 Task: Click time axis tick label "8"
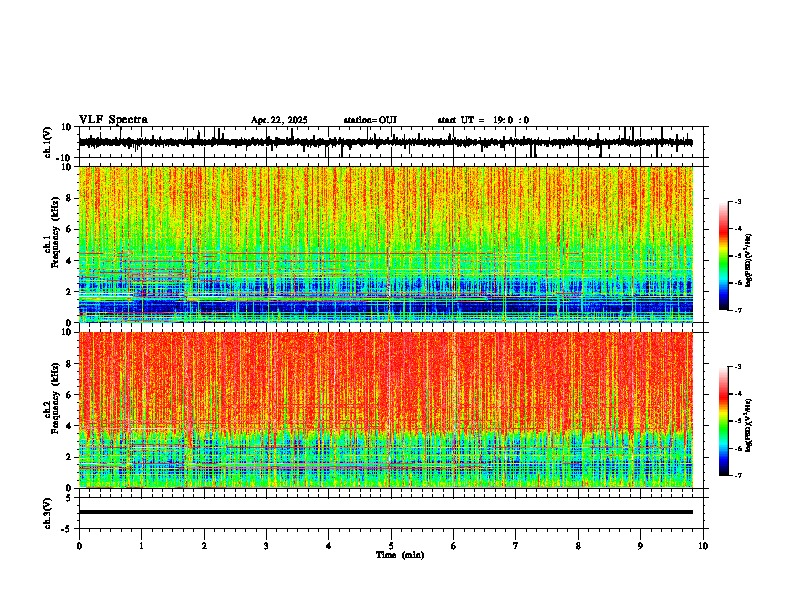pyautogui.click(x=578, y=546)
